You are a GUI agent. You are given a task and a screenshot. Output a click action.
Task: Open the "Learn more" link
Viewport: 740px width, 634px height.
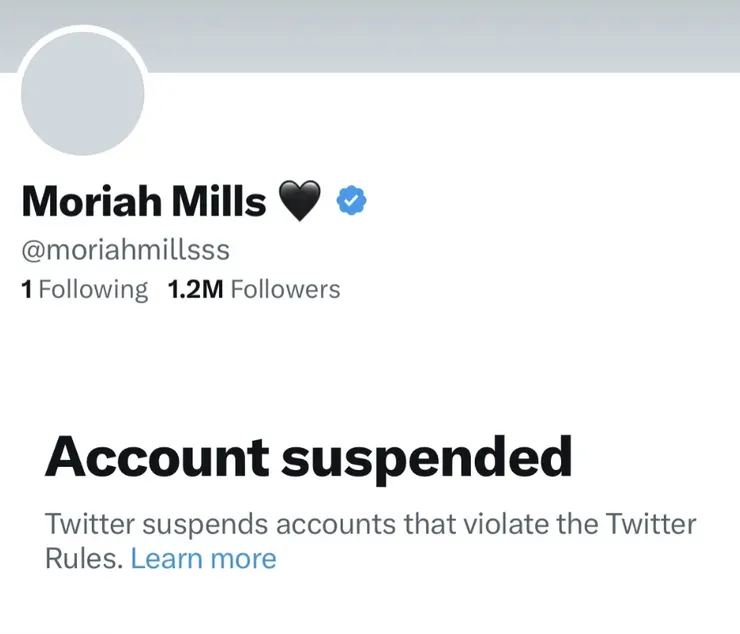203,558
